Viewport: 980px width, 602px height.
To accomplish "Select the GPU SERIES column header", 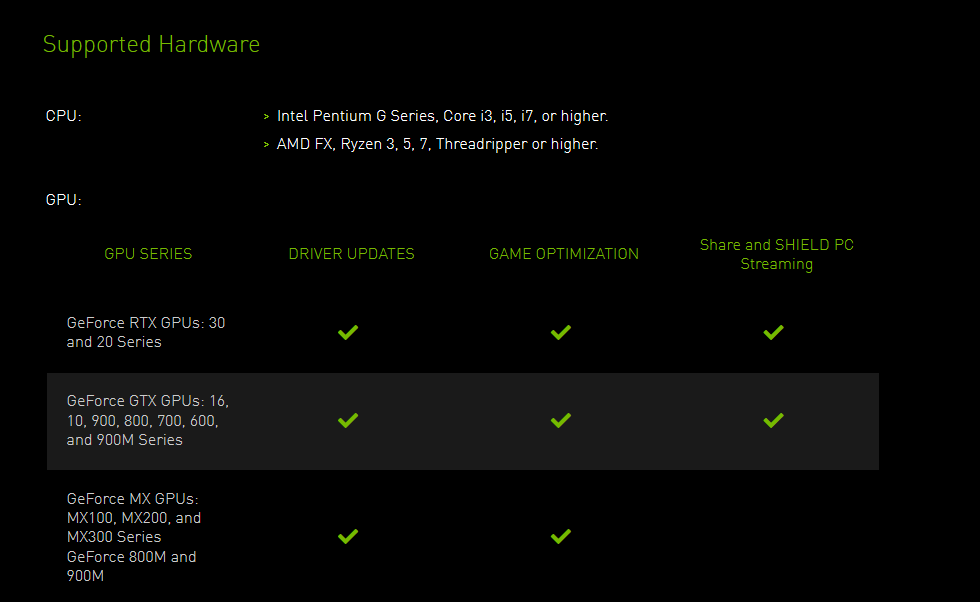I will [x=148, y=254].
